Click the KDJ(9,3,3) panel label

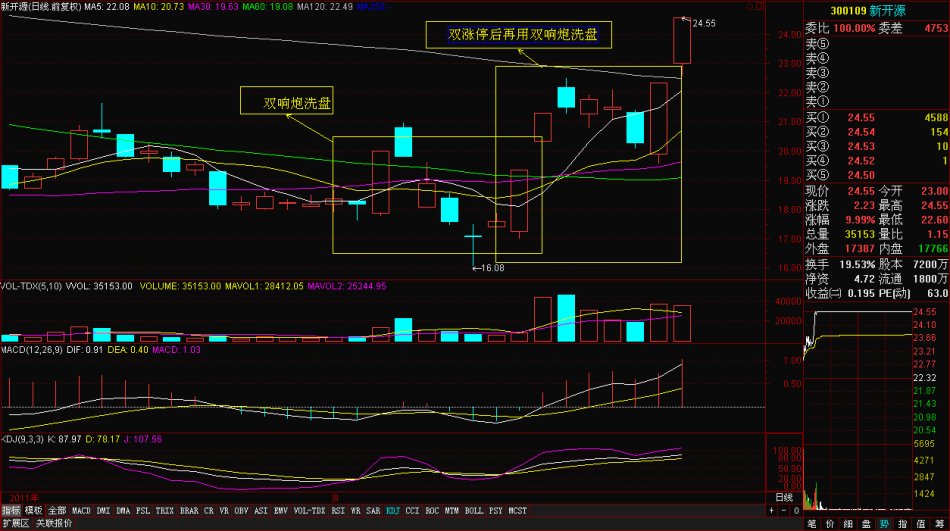pos(22,439)
